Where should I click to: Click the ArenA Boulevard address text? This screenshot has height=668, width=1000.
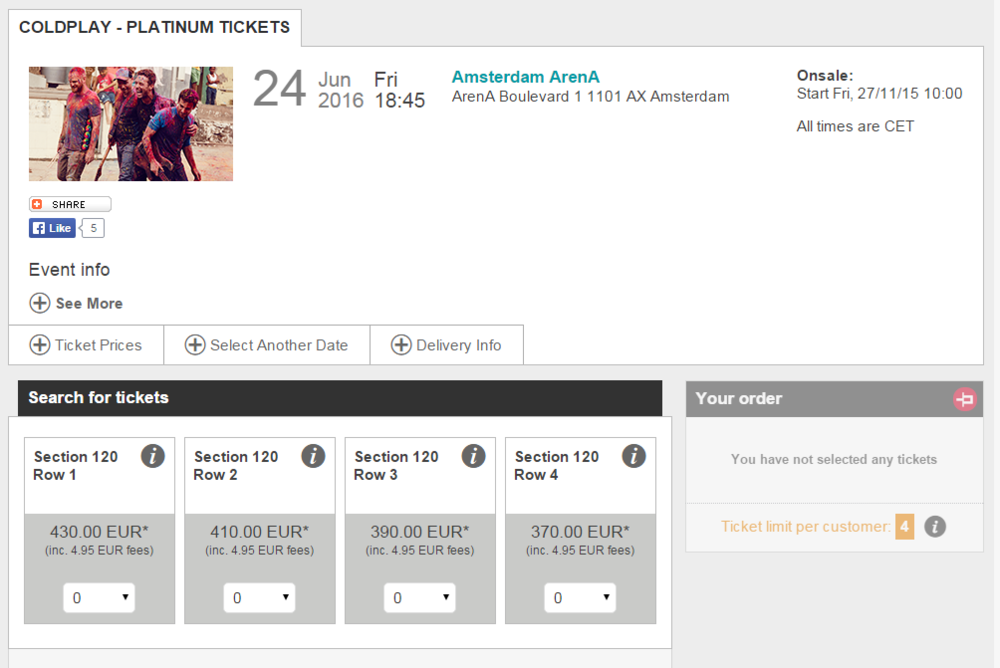point(591,97)
